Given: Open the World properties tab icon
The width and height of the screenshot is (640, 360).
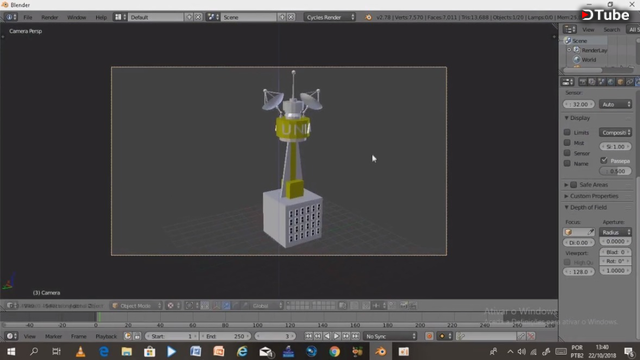Looking at the screenshot, I should [x=611, y=82].
